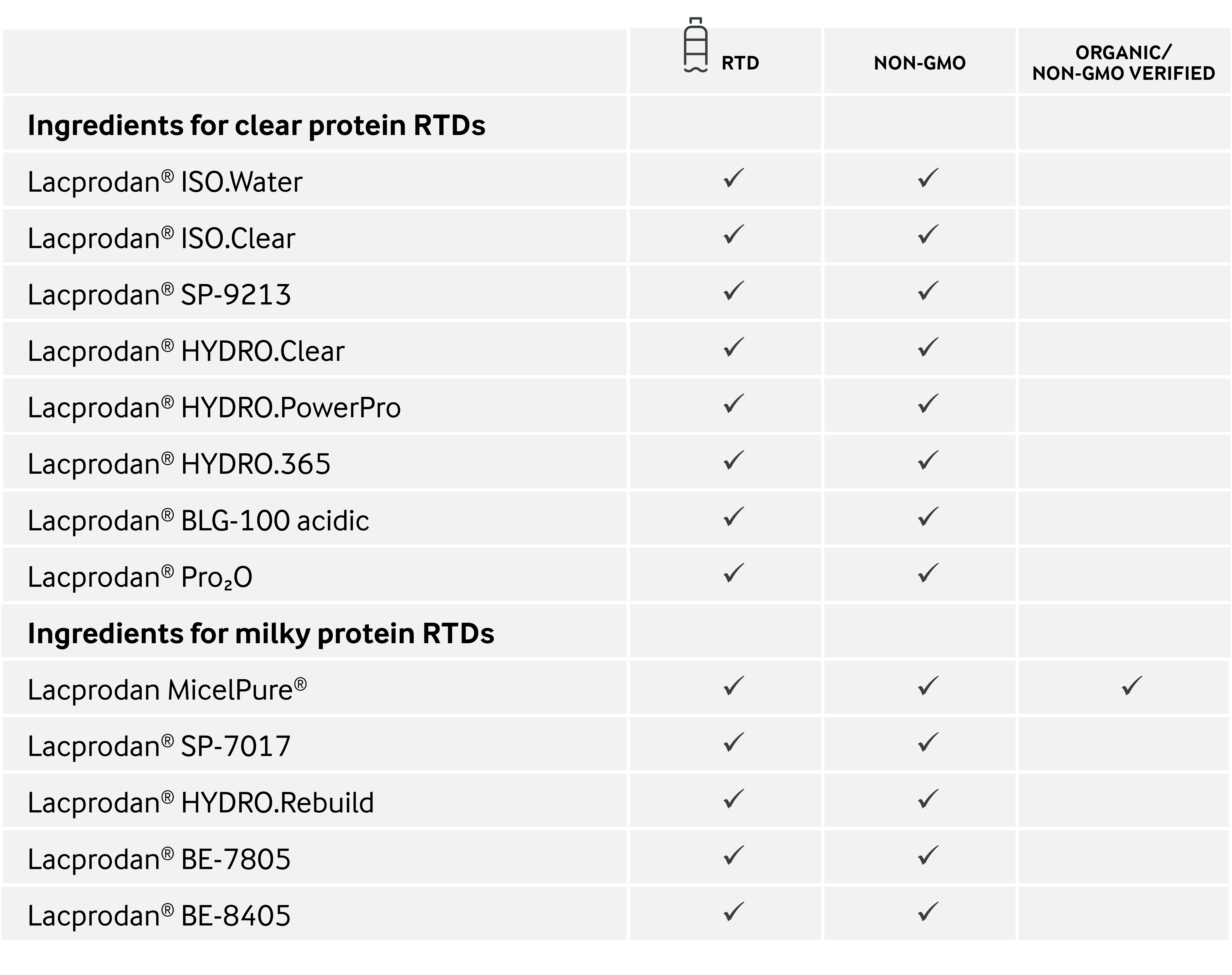Click the bottle icon beside RTD header
The height and width of the screenshot is (975, 1232).
(695, 45)
